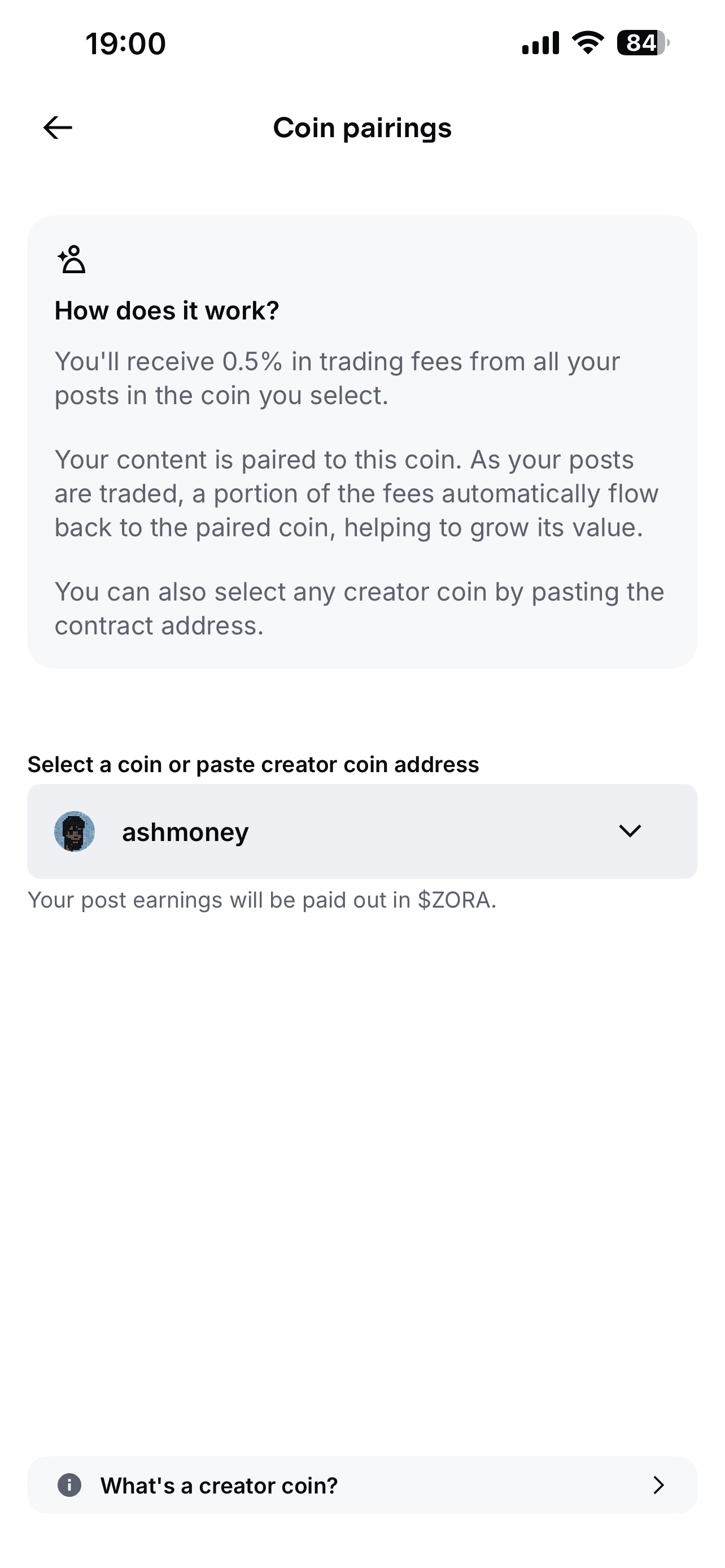Select the ashmoney coin name

coord(185,832)
